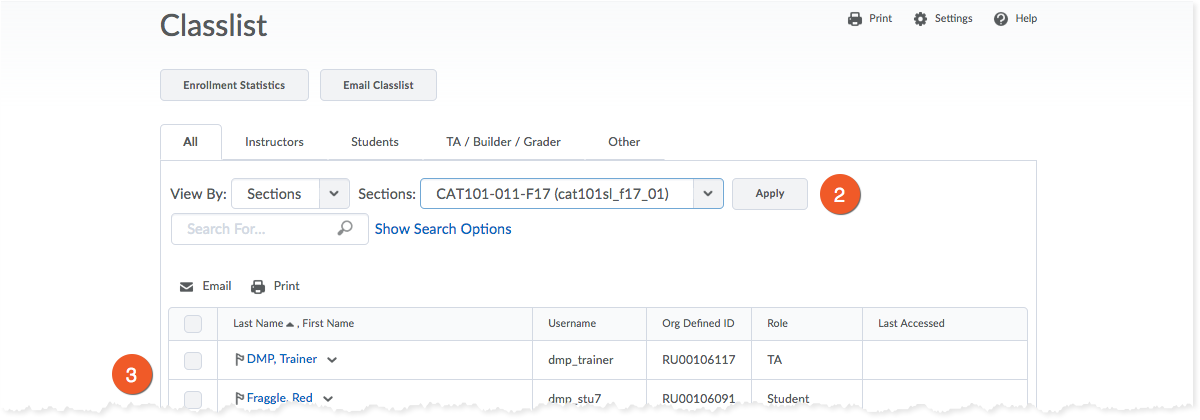1200x420 pixels.
Task: Switch to the TA / Builder / Grader tab
Action: [x=503, y=142]
